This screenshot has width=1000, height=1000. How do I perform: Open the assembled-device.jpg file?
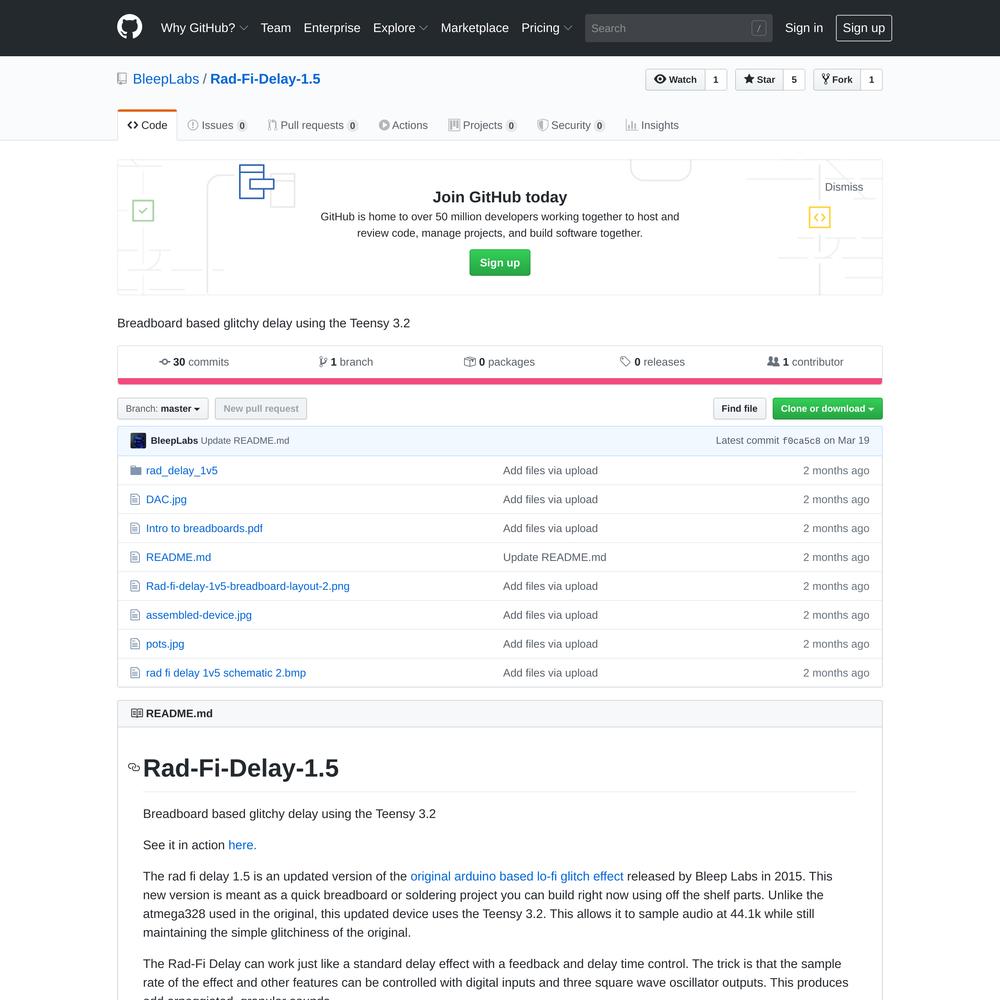point(199,615)
